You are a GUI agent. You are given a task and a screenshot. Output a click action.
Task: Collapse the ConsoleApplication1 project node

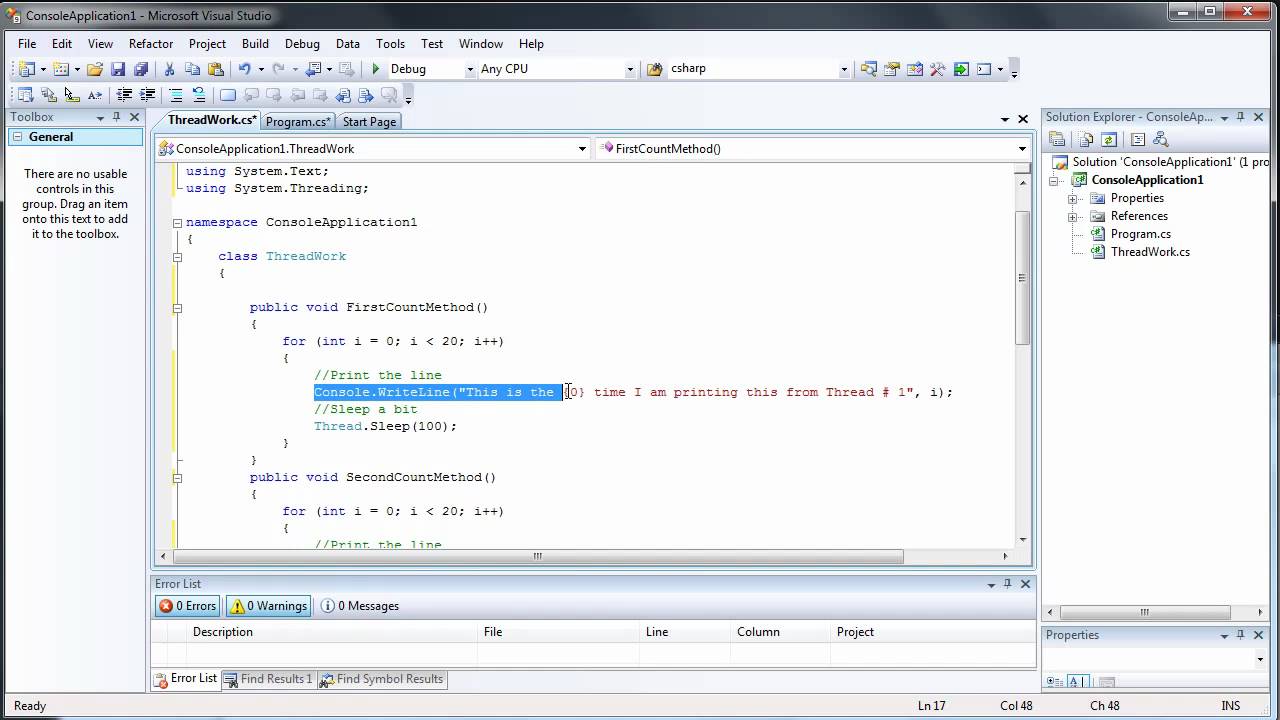(1054, 181)
